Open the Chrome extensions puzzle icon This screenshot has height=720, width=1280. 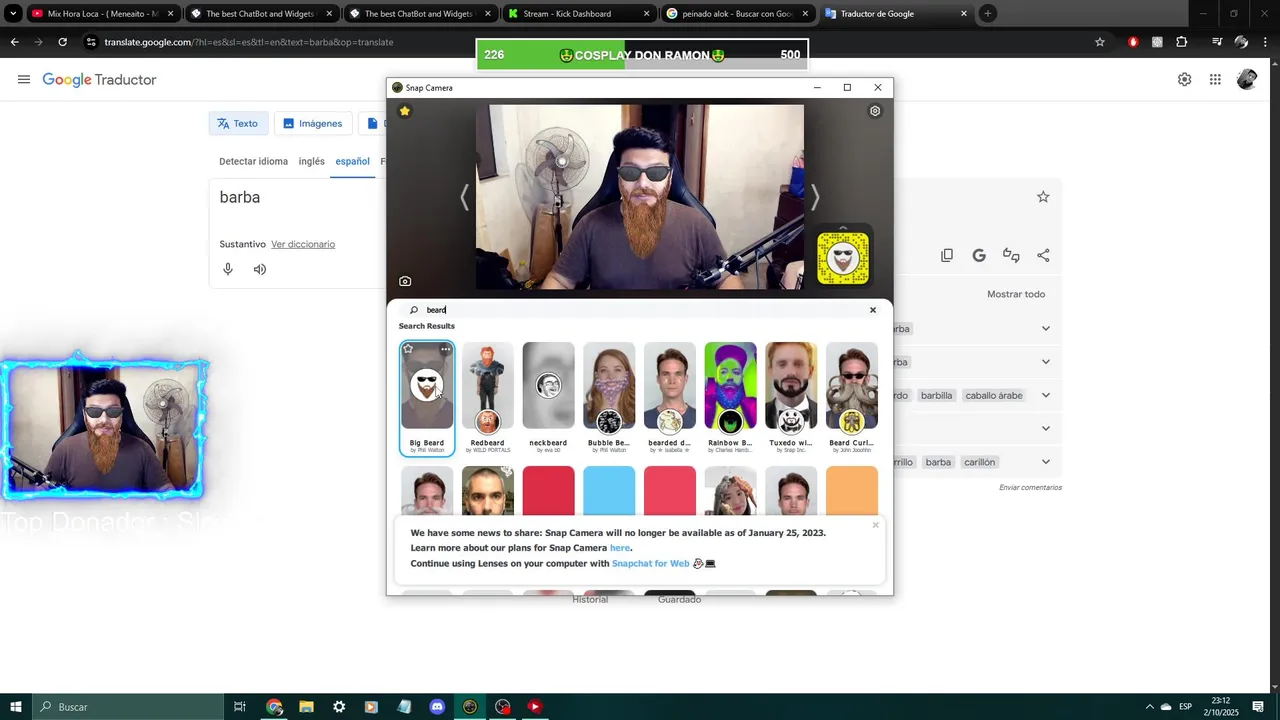(1182, 42)
